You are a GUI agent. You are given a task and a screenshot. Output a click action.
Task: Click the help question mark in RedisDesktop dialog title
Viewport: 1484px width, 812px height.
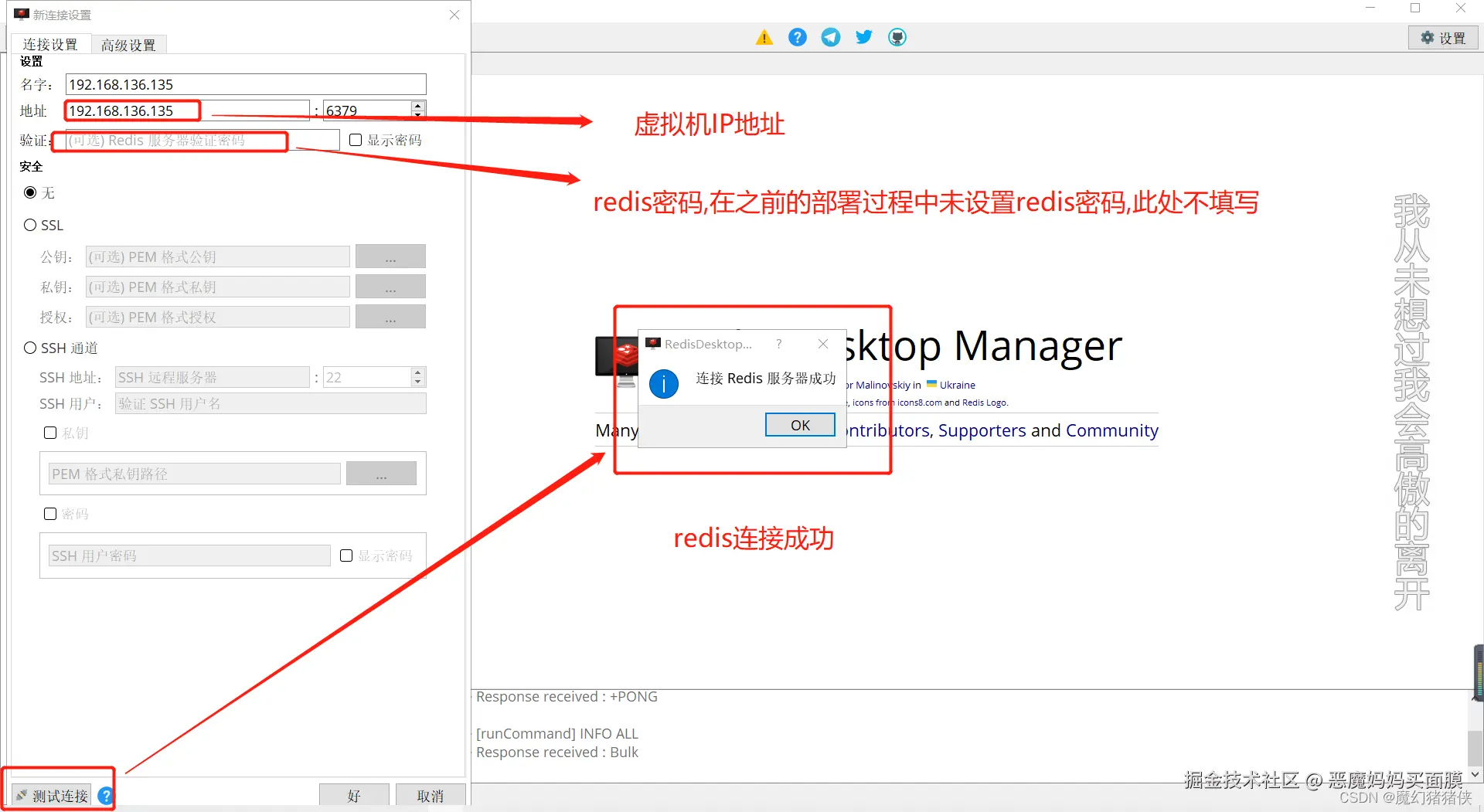point(779,344)
